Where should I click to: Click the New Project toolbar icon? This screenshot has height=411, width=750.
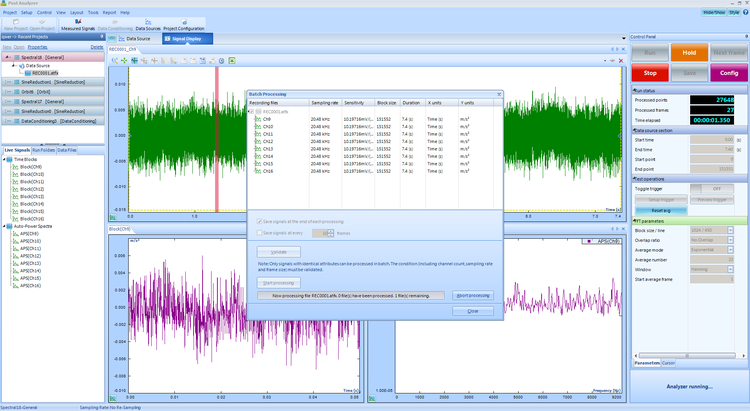[x=14, y=22]
